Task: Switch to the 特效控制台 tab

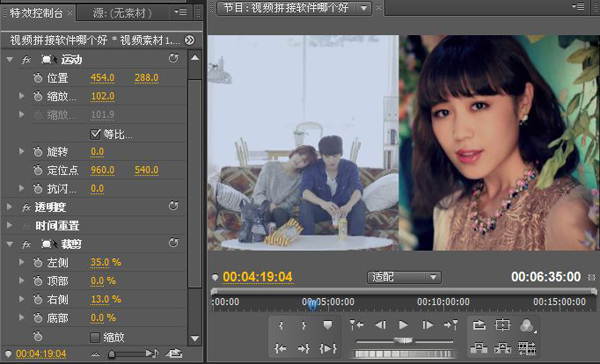Action: (x=36, y=13)
